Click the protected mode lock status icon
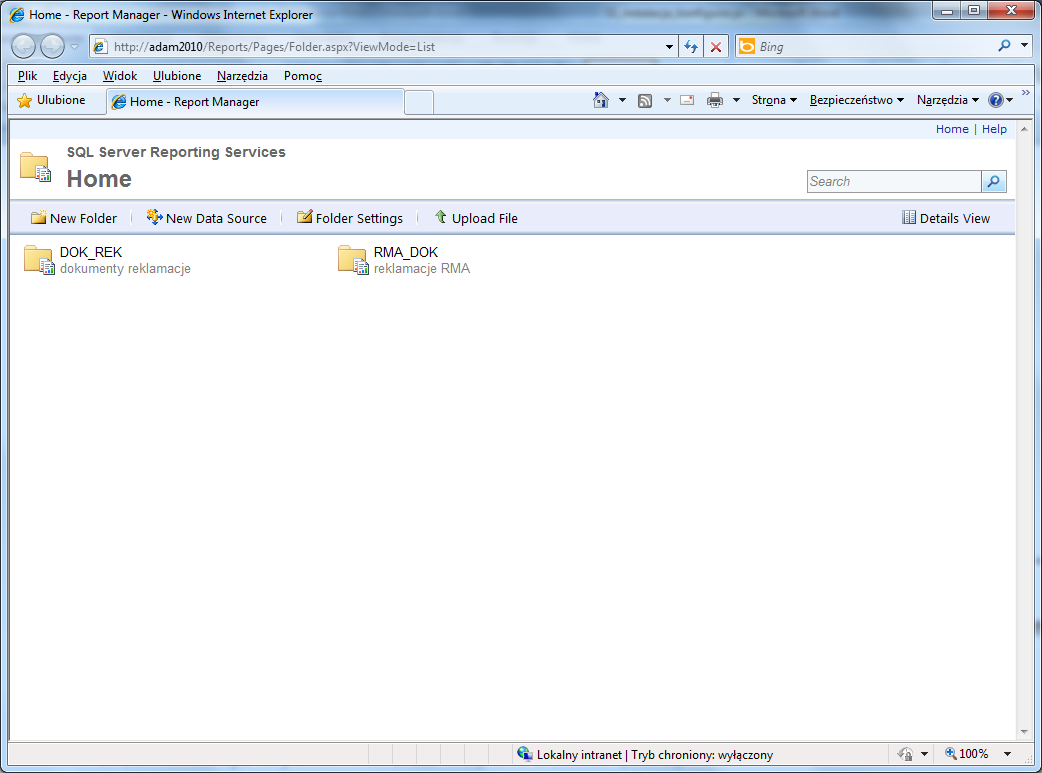1042x773 pixels. click(905, 754)
